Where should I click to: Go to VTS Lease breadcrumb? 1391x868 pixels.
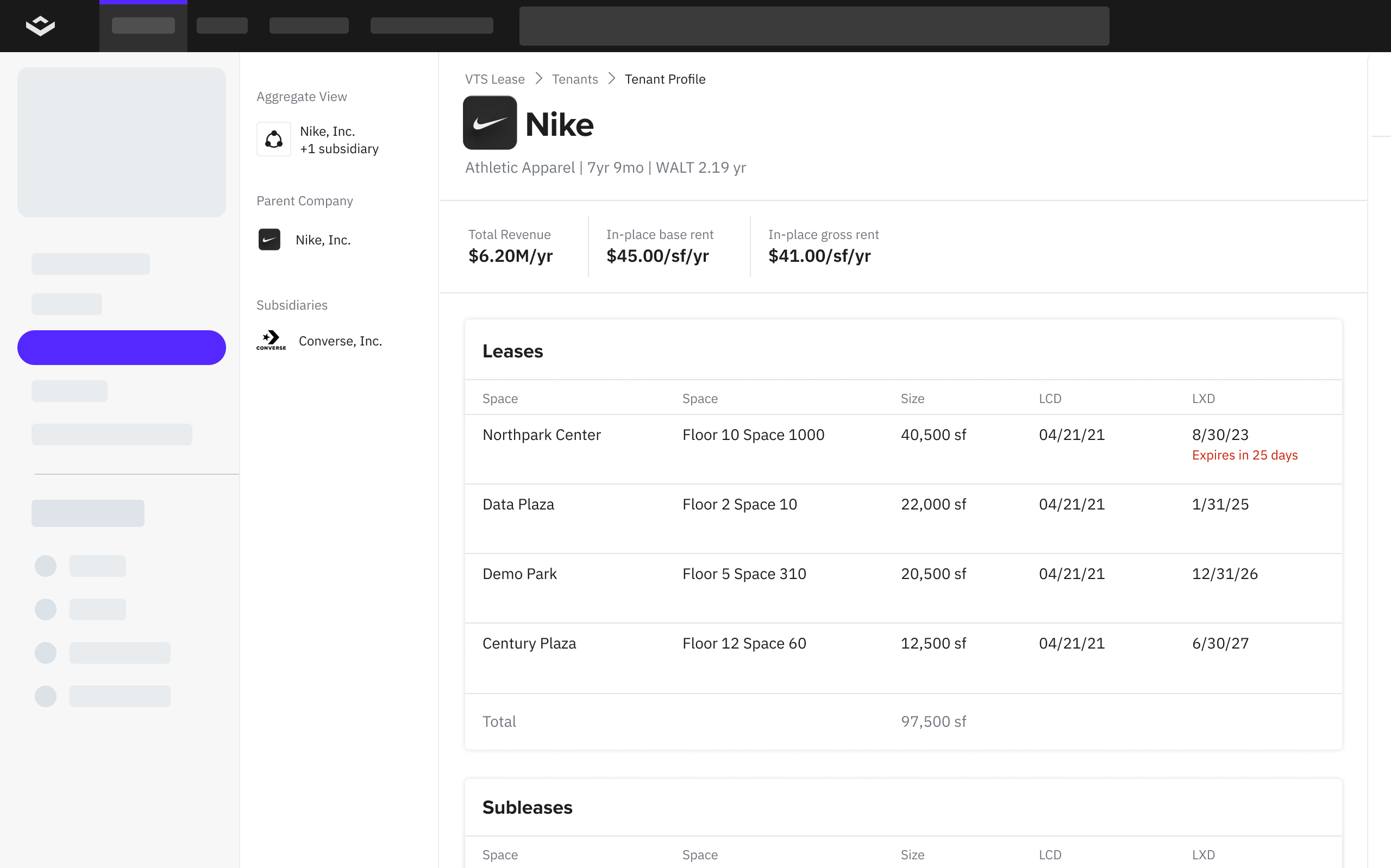(495, 79)
